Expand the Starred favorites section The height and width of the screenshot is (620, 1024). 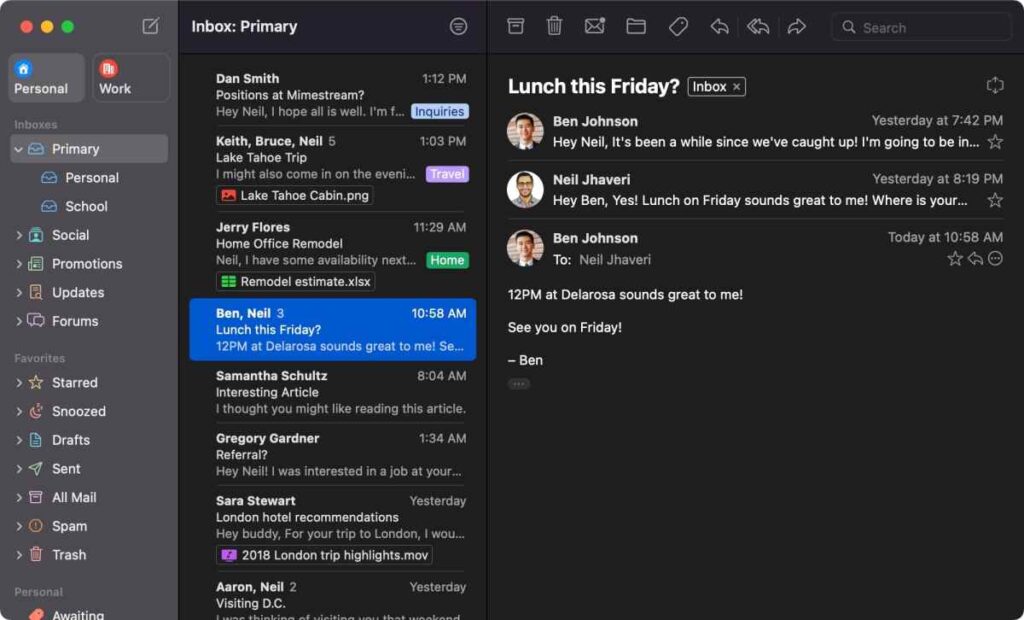pyautogui.click(x=18, y=382)
